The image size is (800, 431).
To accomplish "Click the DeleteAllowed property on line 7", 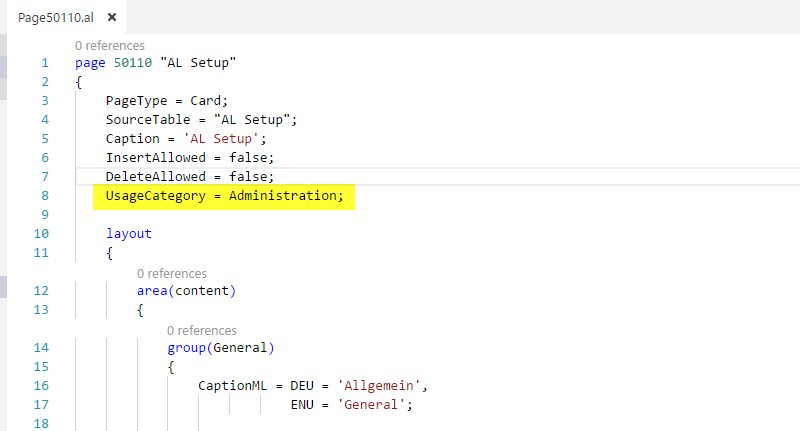I will [156, 176].
